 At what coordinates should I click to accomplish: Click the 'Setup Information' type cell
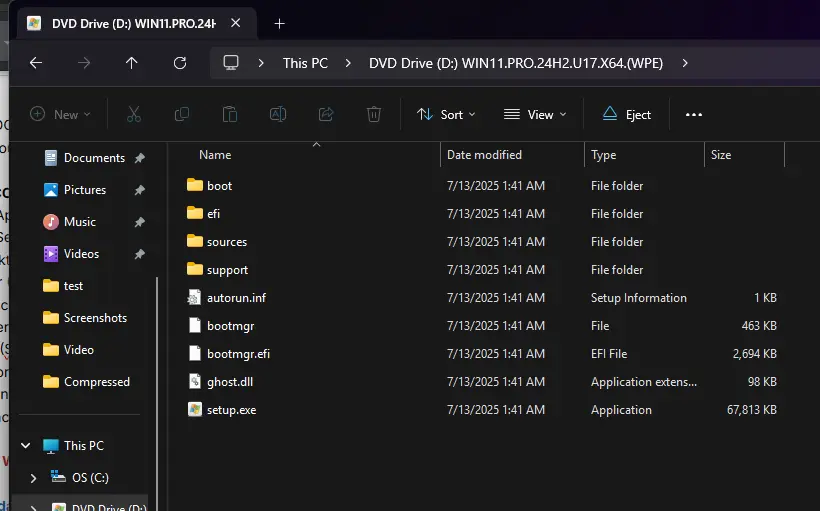point(639,298)
